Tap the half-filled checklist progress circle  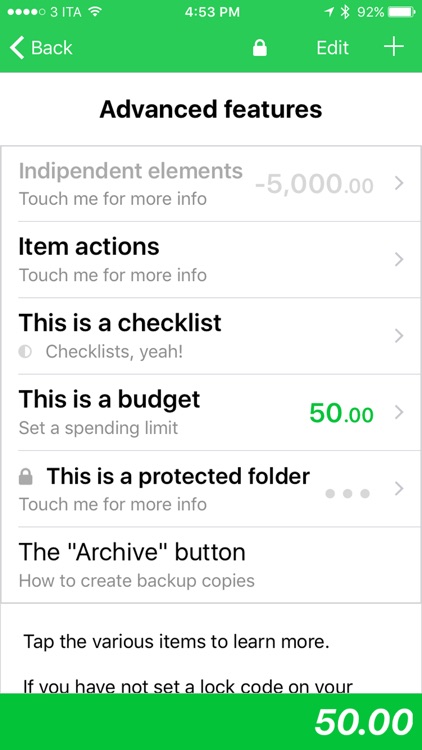click(x=25, y=352)
